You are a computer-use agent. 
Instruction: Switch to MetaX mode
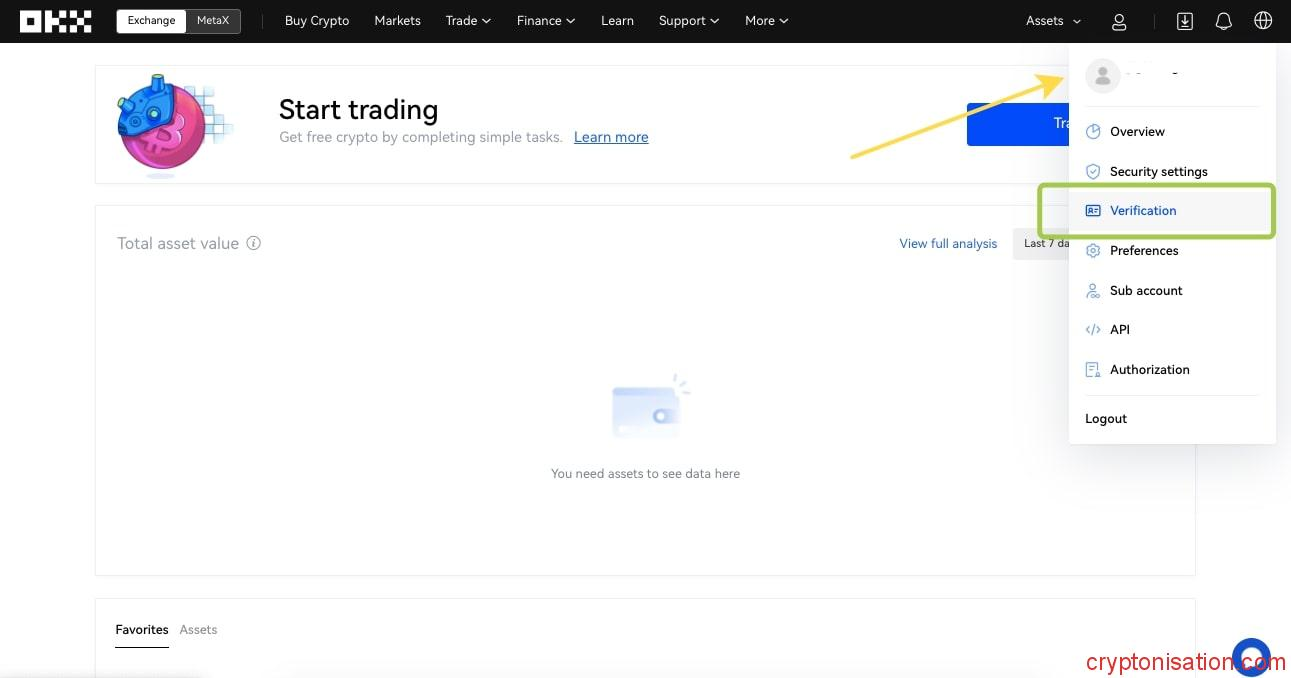[212, 21]
